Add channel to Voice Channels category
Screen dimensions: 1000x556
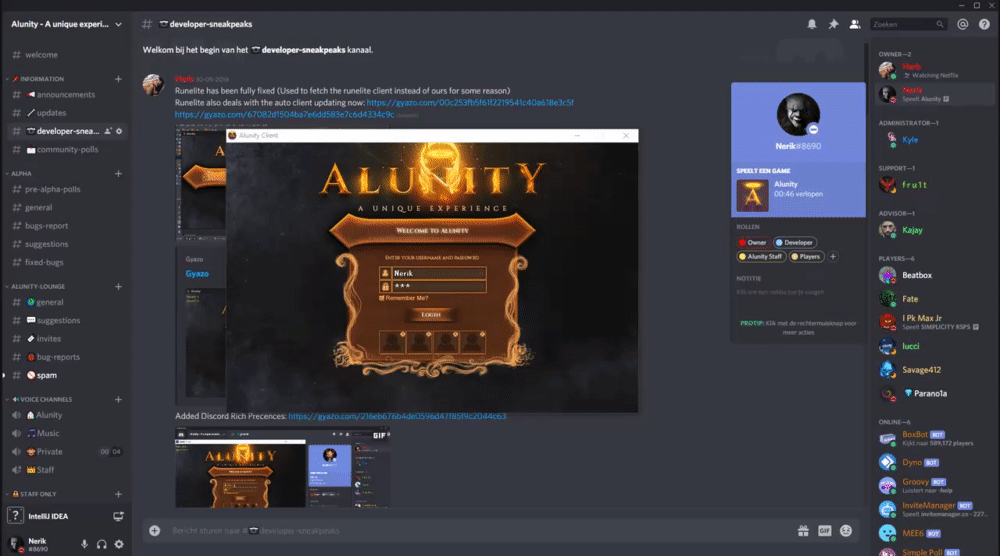coord(118,400)
